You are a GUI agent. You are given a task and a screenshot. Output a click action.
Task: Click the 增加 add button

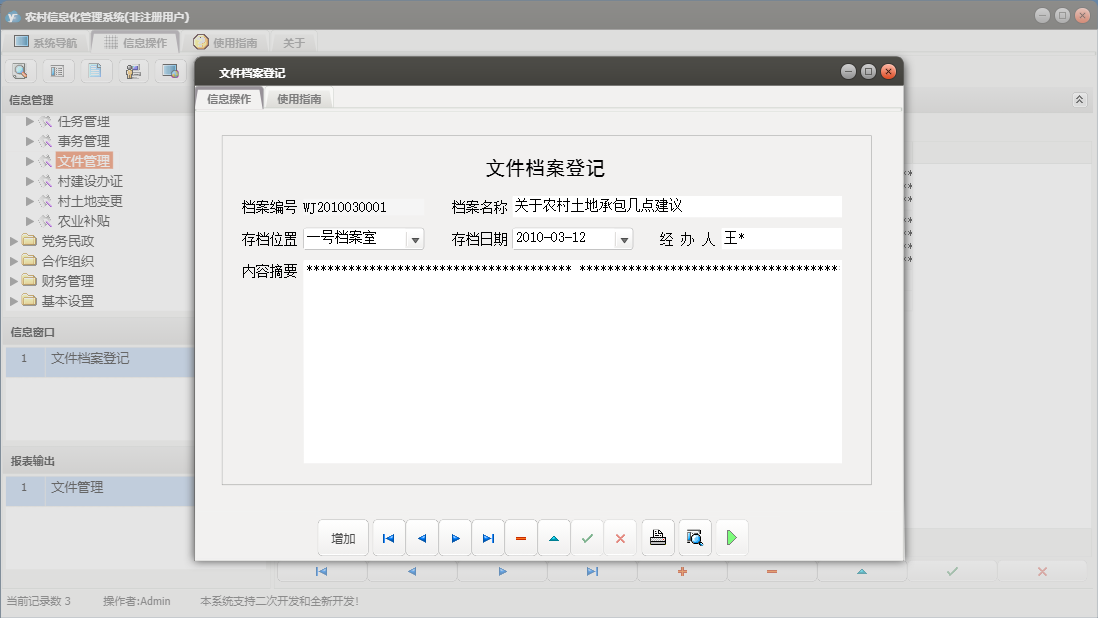[343, 537]
